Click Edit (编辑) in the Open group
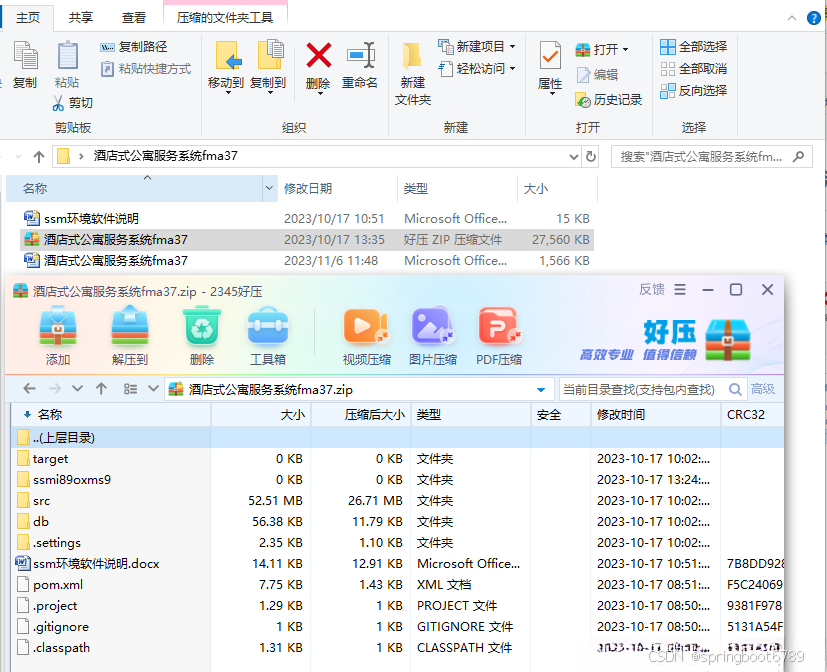 (597, 75)
